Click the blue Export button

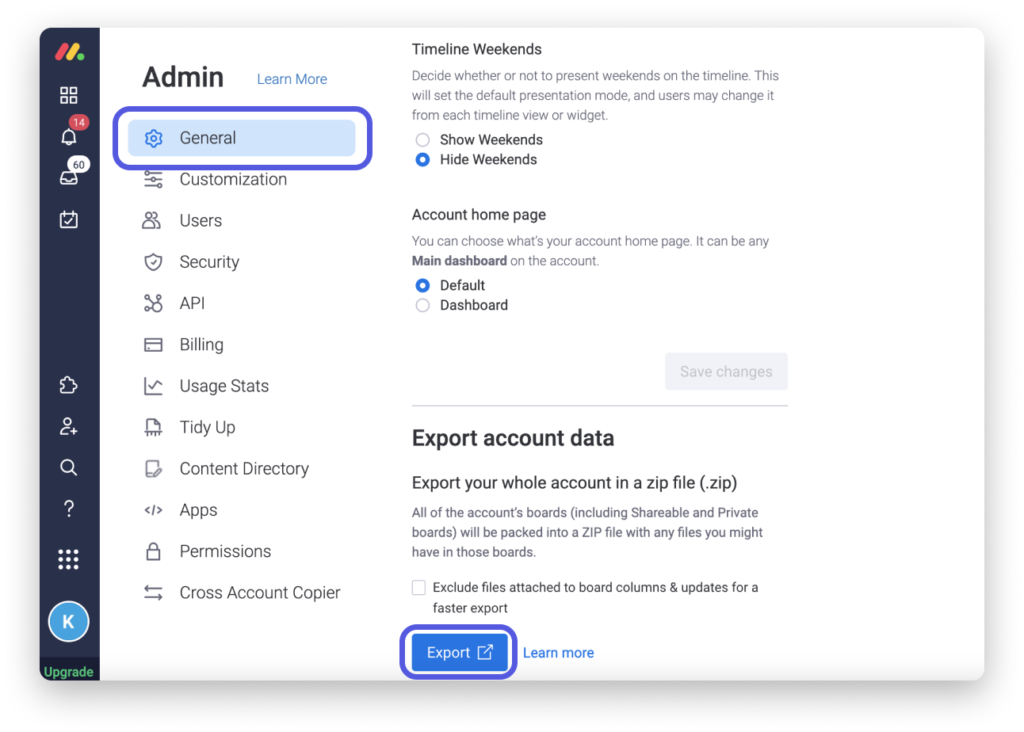[459, 653]
